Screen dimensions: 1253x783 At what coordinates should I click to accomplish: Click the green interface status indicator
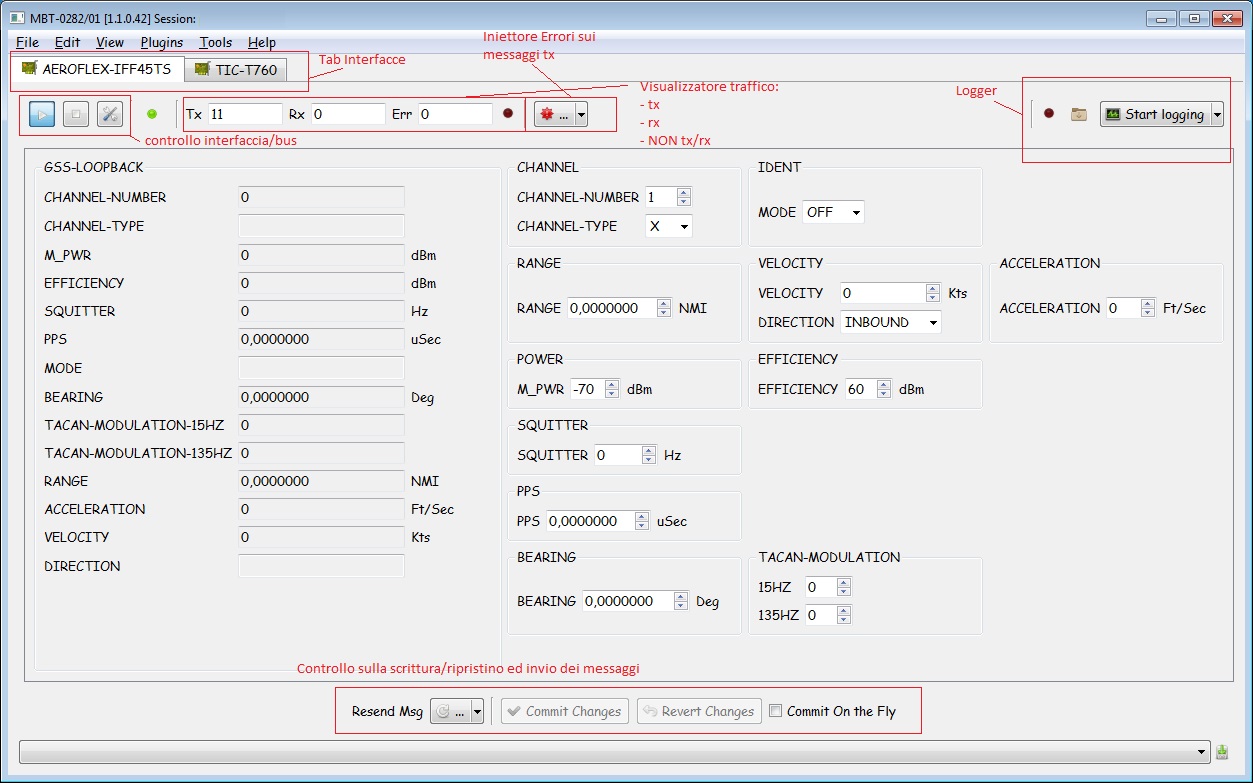(x=152, y=114)
